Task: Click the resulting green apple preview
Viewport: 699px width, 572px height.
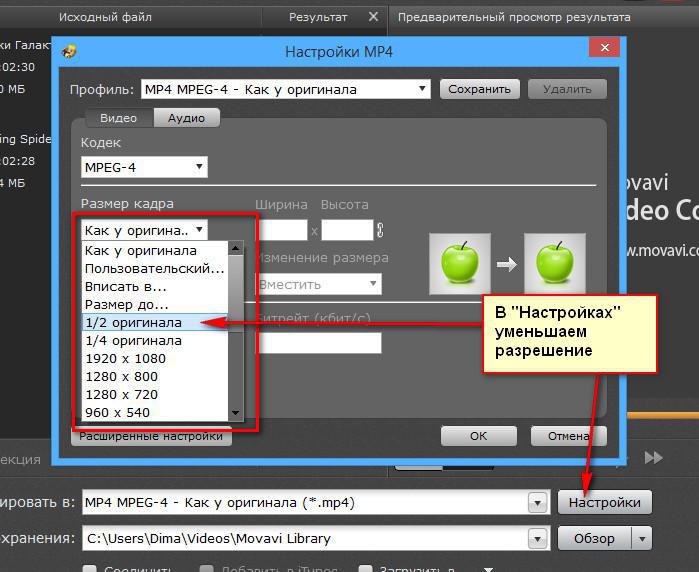Action: pyautogui.click(x=555, y=263)
